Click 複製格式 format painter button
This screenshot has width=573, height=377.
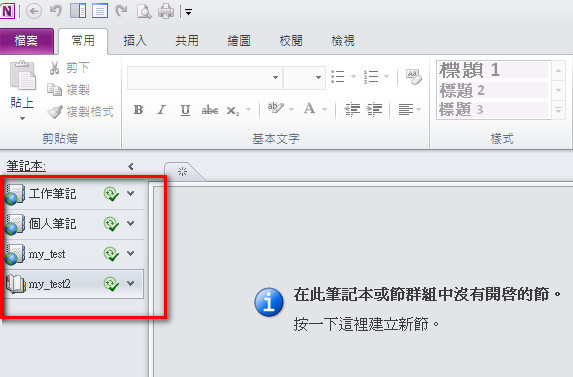(x=80, y=112)
